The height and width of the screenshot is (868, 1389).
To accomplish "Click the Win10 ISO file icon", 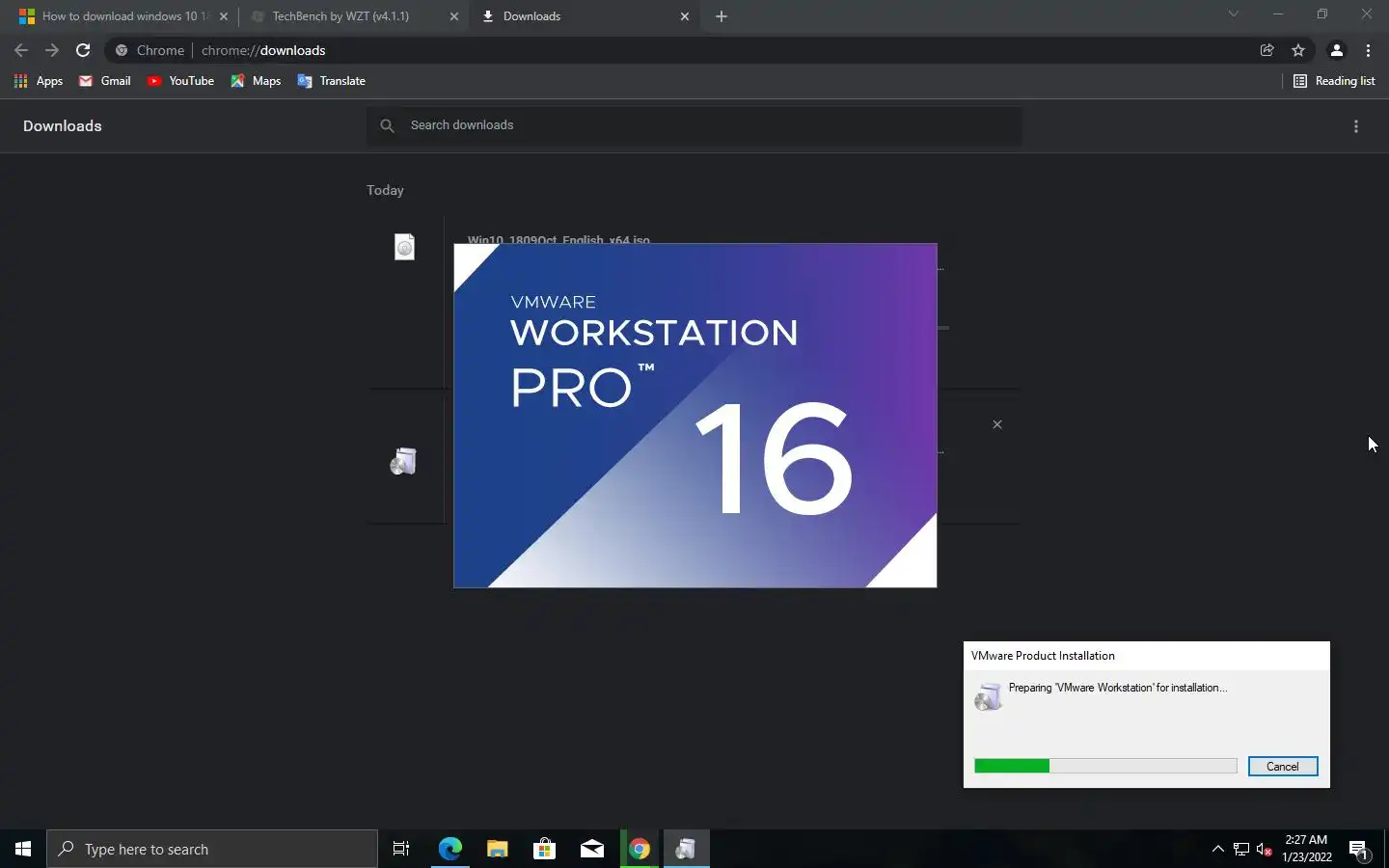I will (404, 247).
